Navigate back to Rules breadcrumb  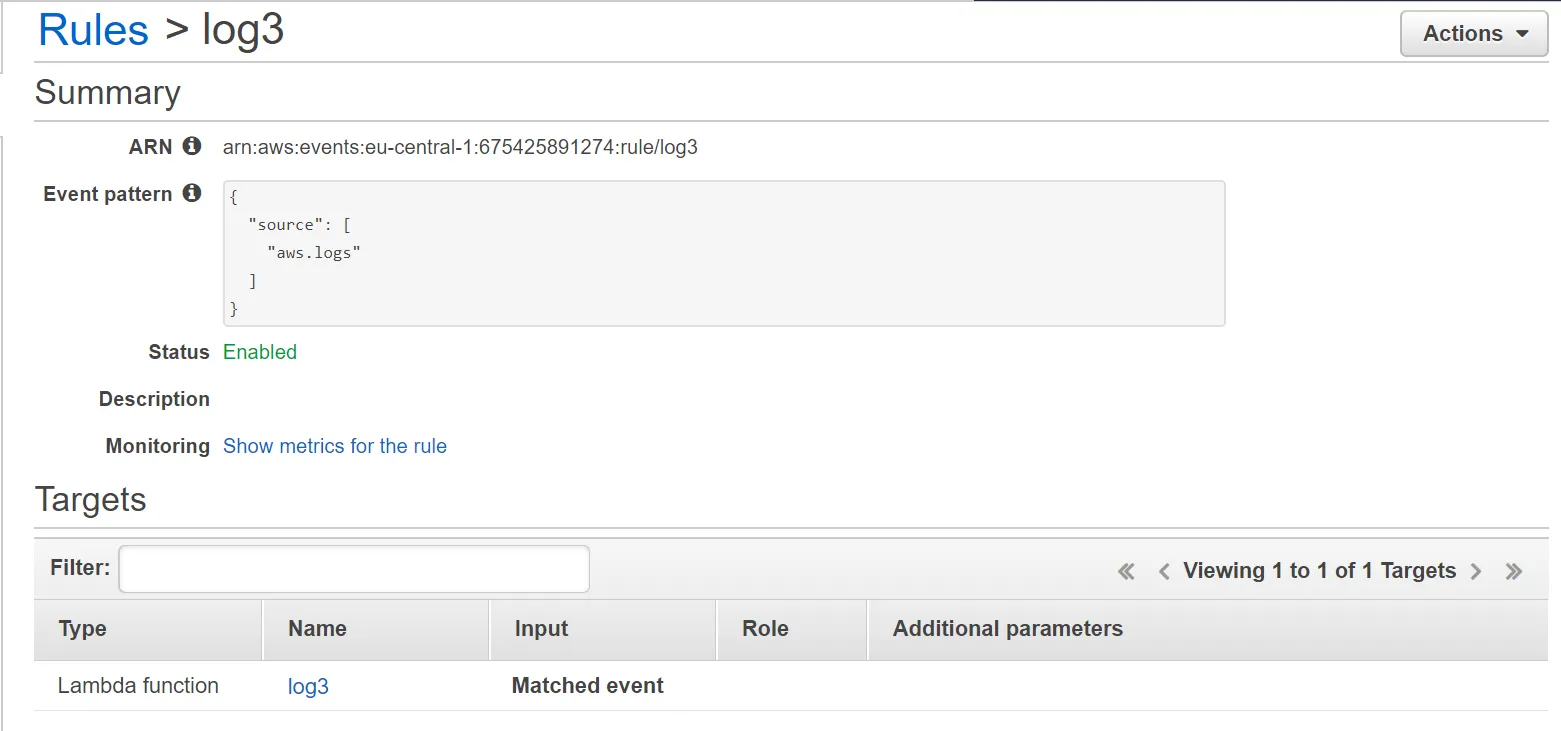[x=93, y=30]
